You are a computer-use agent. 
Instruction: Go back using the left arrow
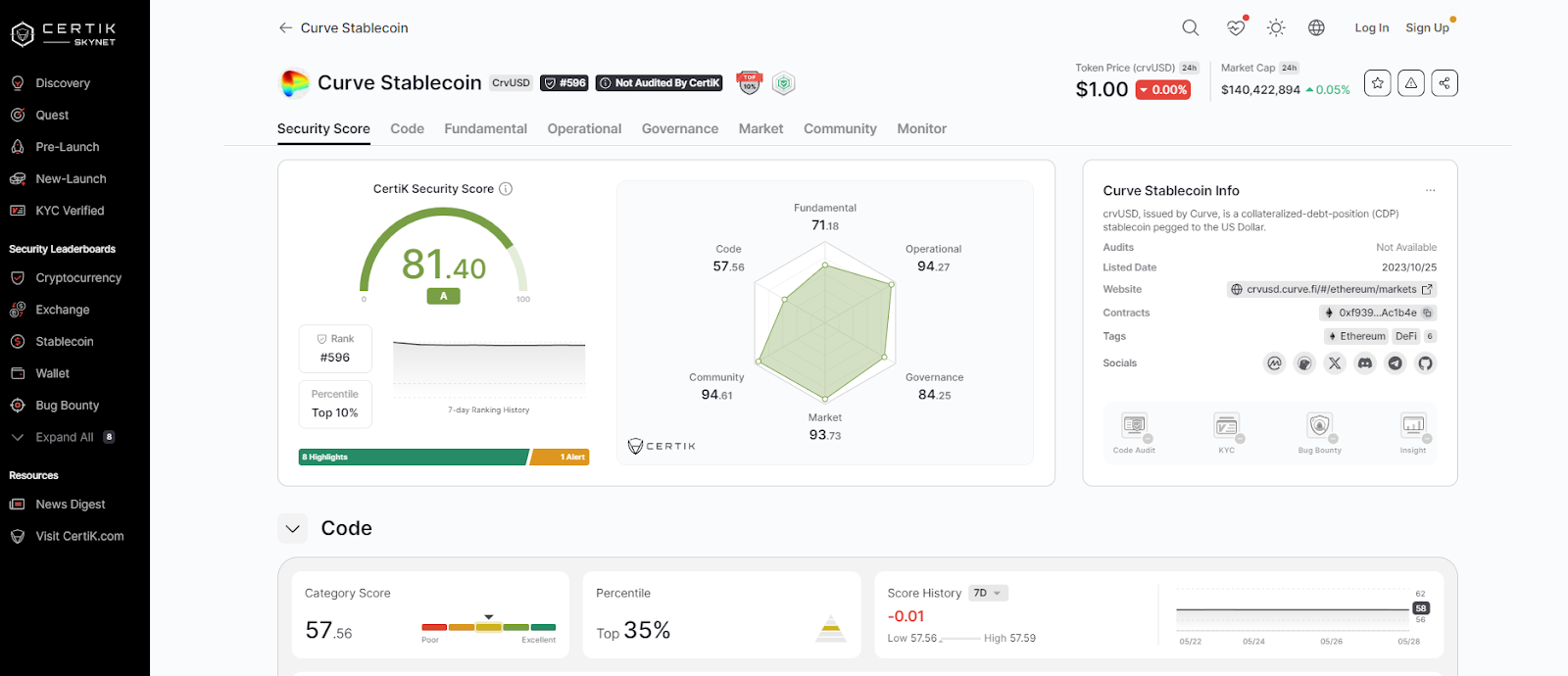pos(285,27)
